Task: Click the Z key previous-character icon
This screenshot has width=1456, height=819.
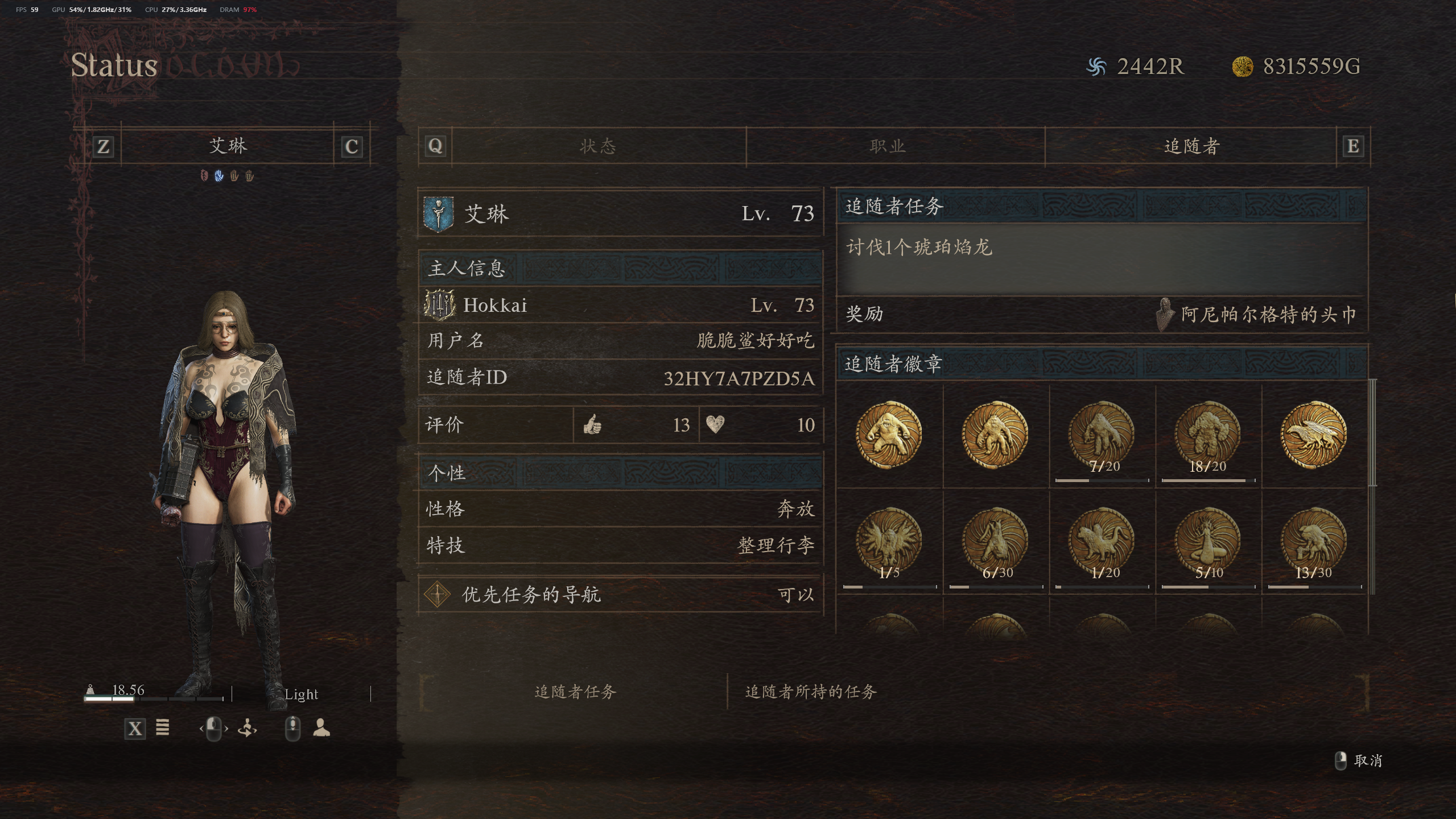Action: tap(103, 147)
